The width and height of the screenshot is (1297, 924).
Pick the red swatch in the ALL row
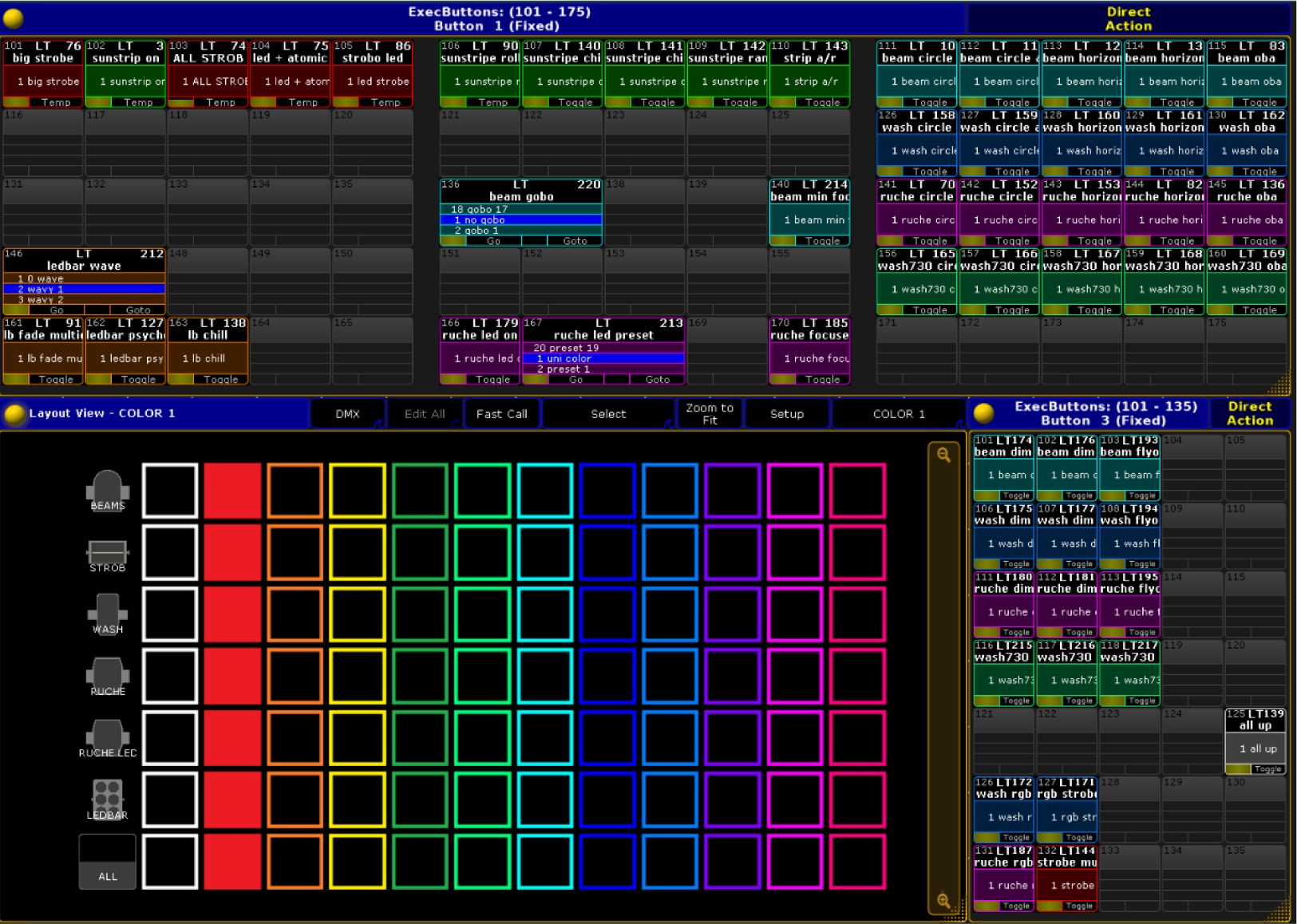[x=232, y=862]
